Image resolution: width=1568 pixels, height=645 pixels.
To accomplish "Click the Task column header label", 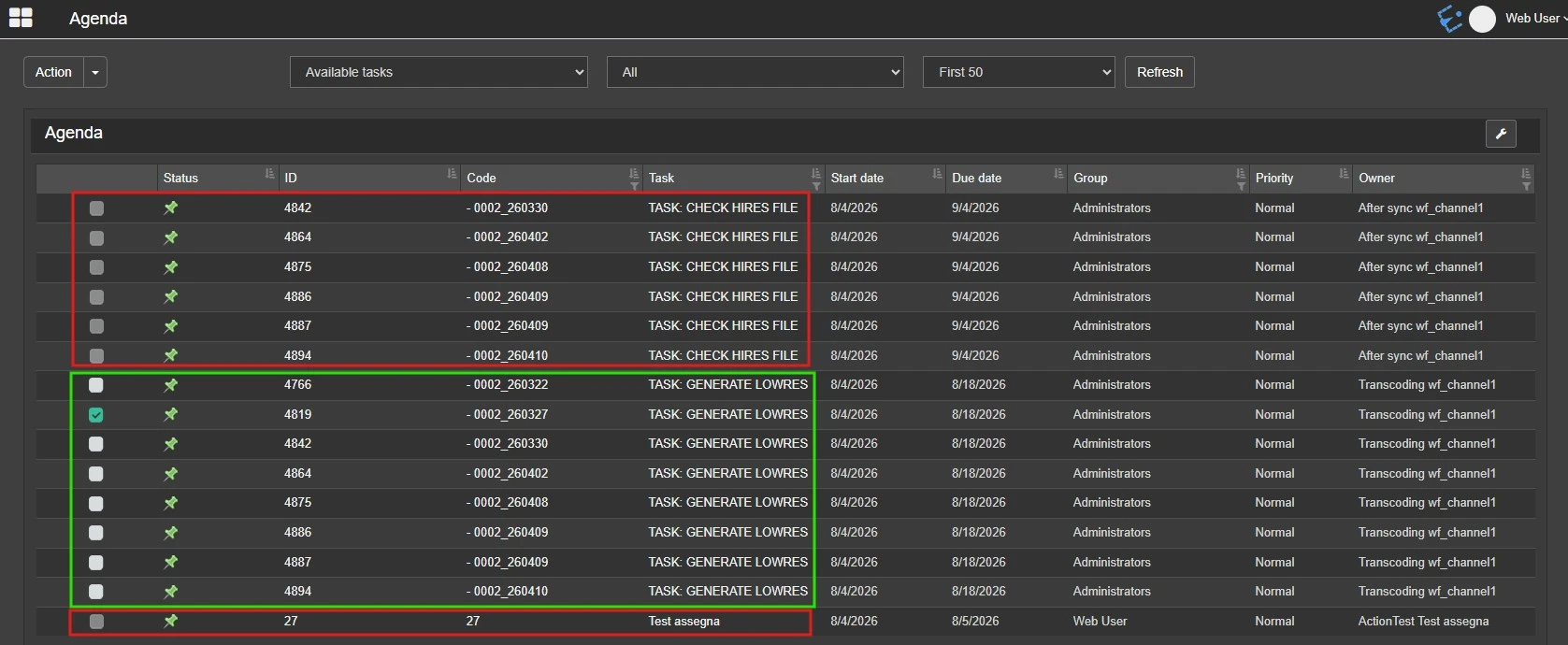I will coord(661,178).
